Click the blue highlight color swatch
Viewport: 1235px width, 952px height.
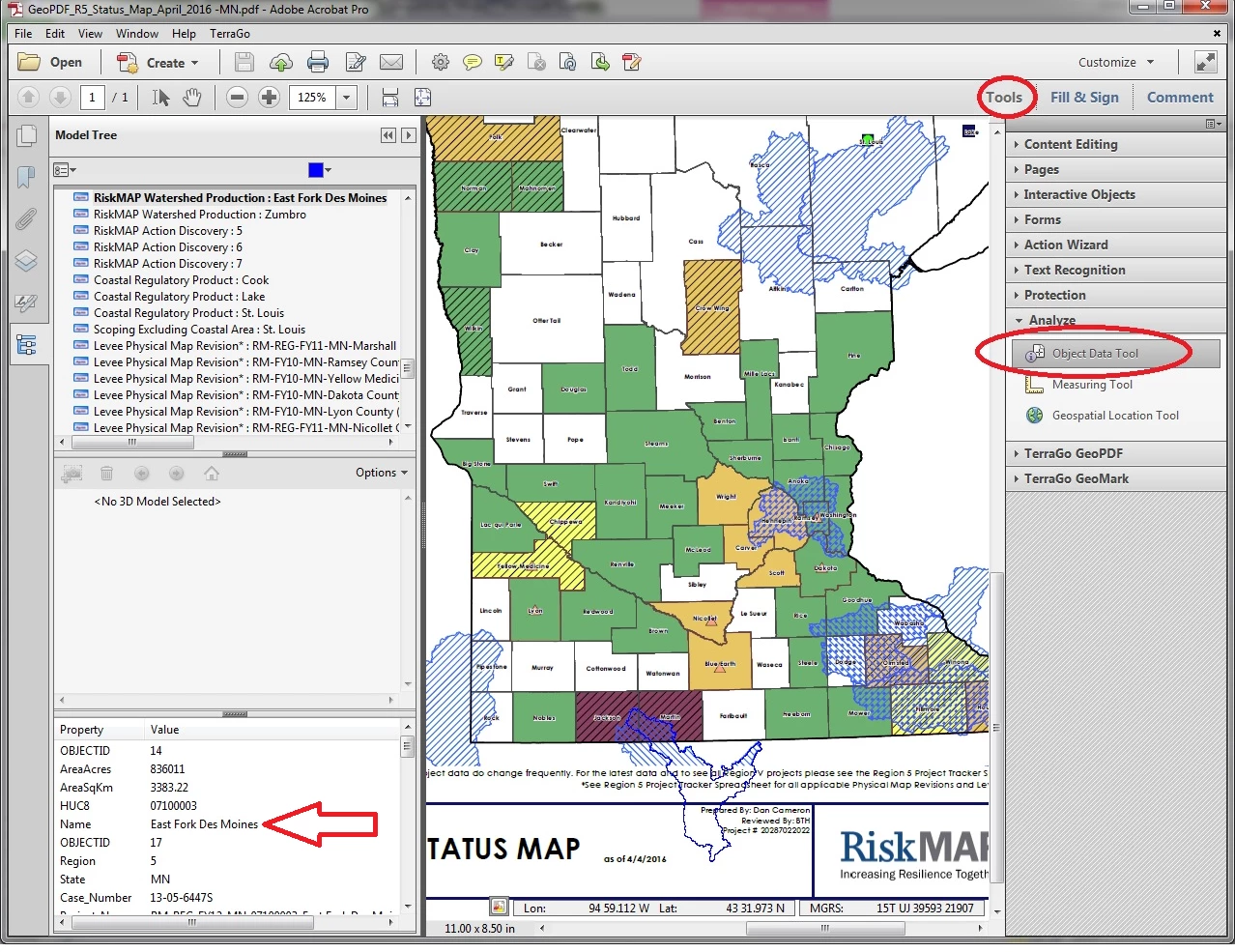315,171
